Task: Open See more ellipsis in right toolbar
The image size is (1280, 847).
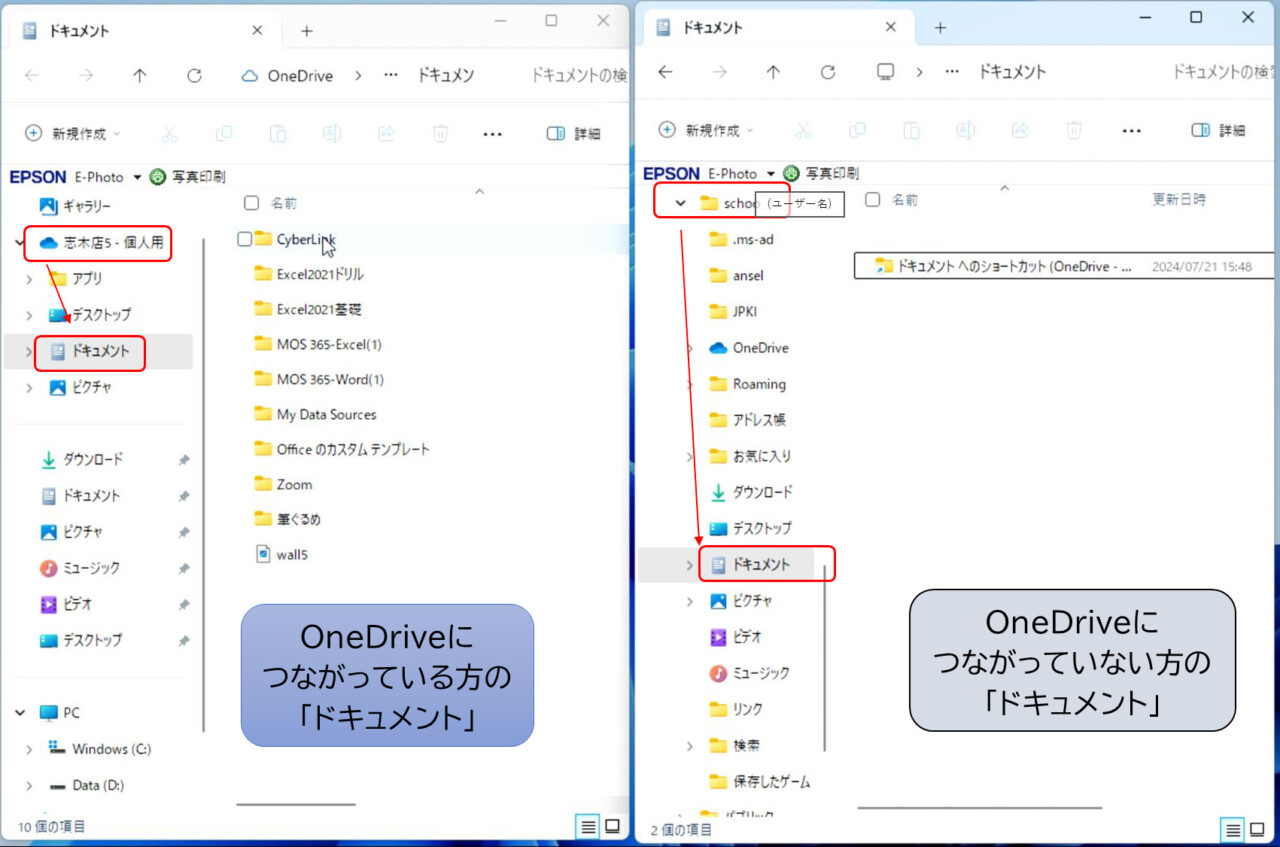Action: click(x=1132, y=130)
